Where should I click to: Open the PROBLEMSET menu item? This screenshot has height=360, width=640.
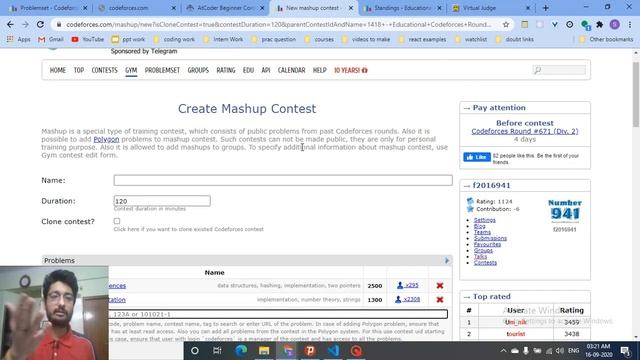[x=162, y=70]
